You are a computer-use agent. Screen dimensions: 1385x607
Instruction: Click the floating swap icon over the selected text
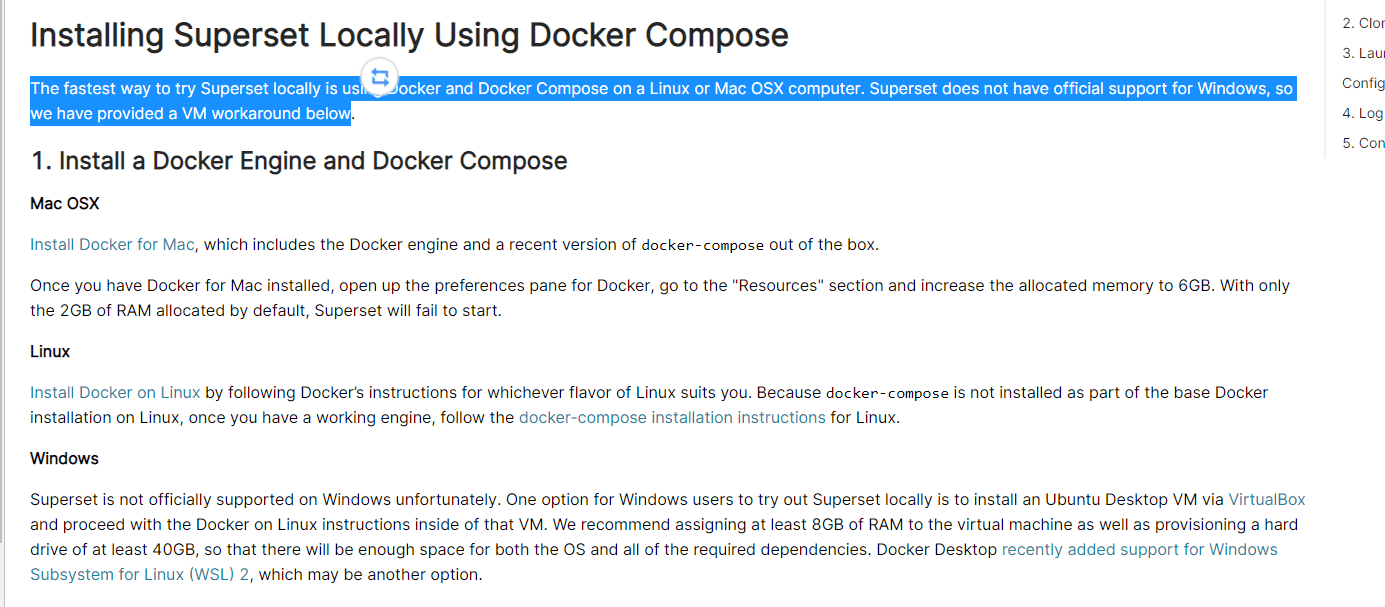380,77
